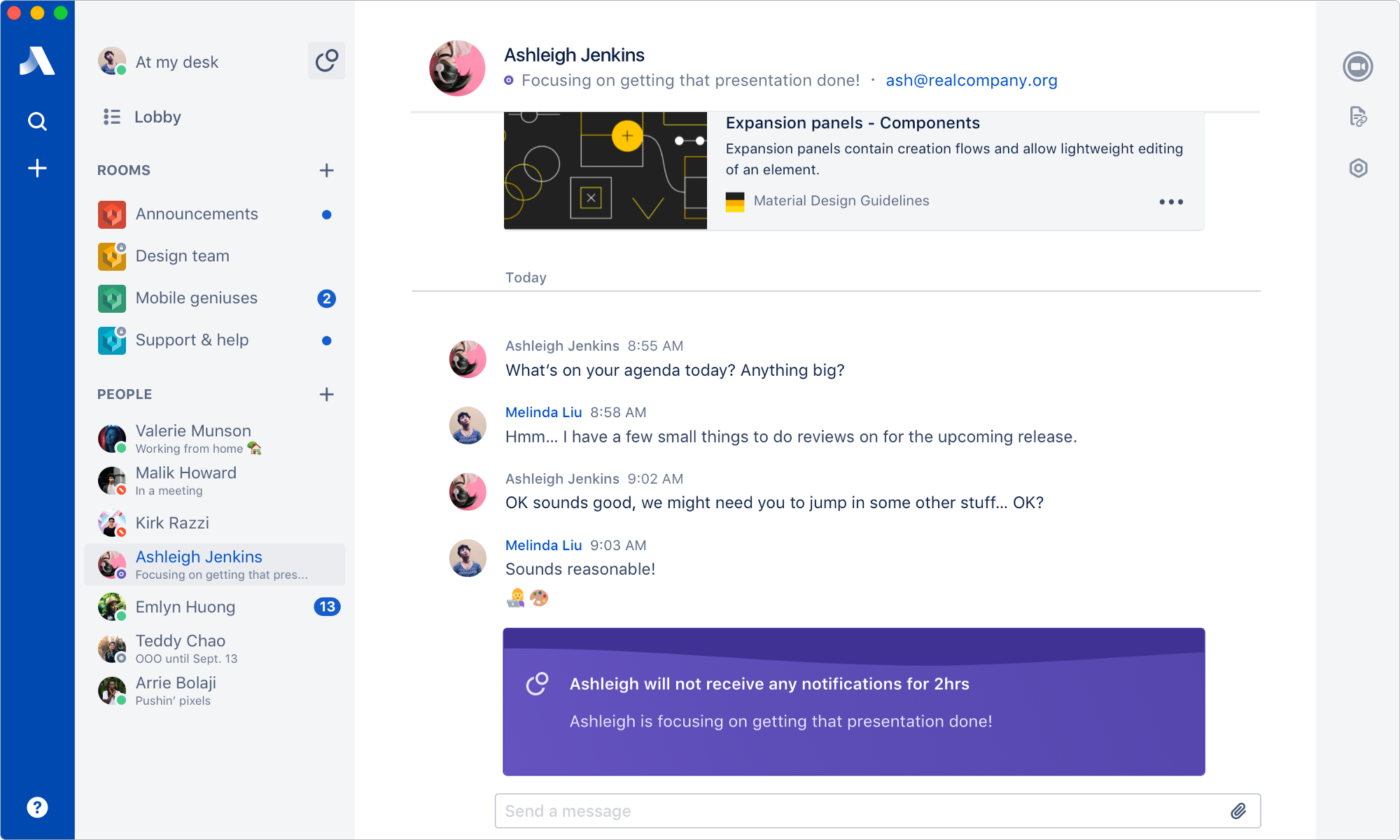Image resolution: width=1400 pixels, height=840 pixels.
Task: Add a new room with the ROOMS plus
Action: tap(326, 170)
